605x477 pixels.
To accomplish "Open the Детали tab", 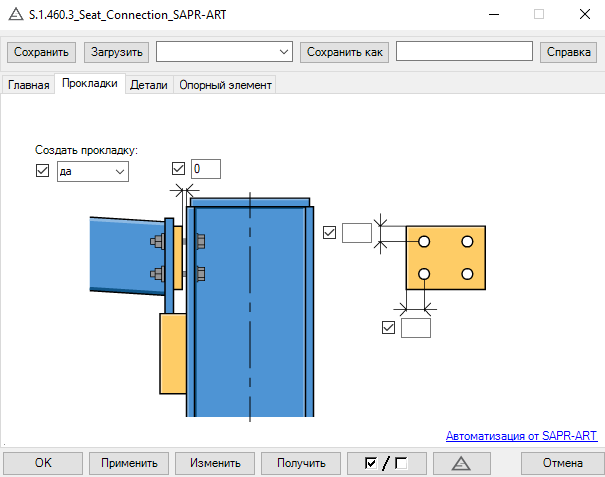I will pos(149,85).
